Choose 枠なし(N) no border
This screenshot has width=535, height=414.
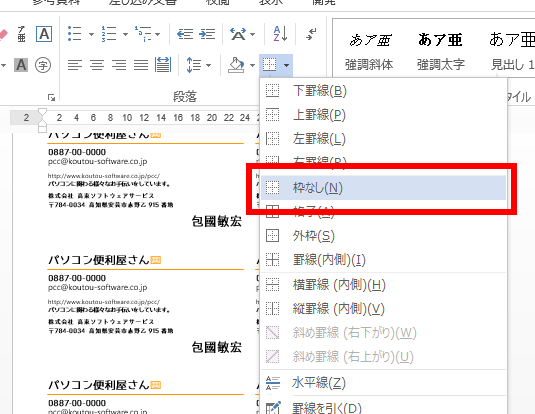click(x=383, y=187)
